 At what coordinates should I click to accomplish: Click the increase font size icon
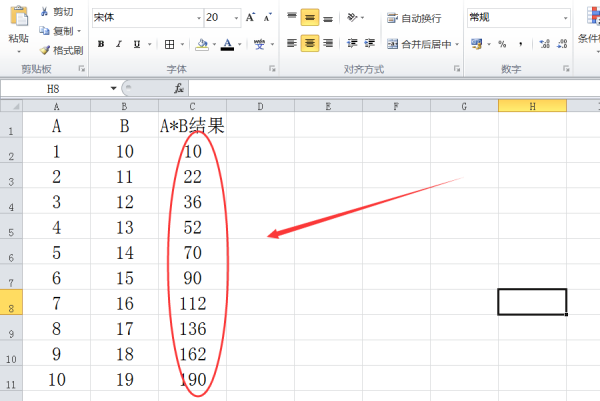(x=250, y=17)
